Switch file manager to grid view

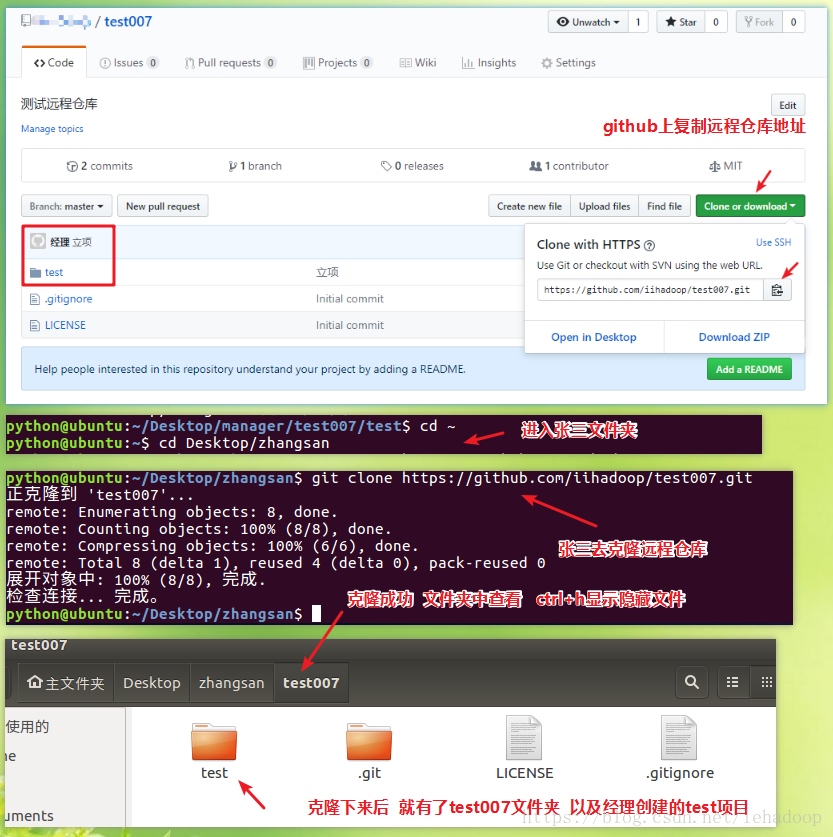point(766,682)
